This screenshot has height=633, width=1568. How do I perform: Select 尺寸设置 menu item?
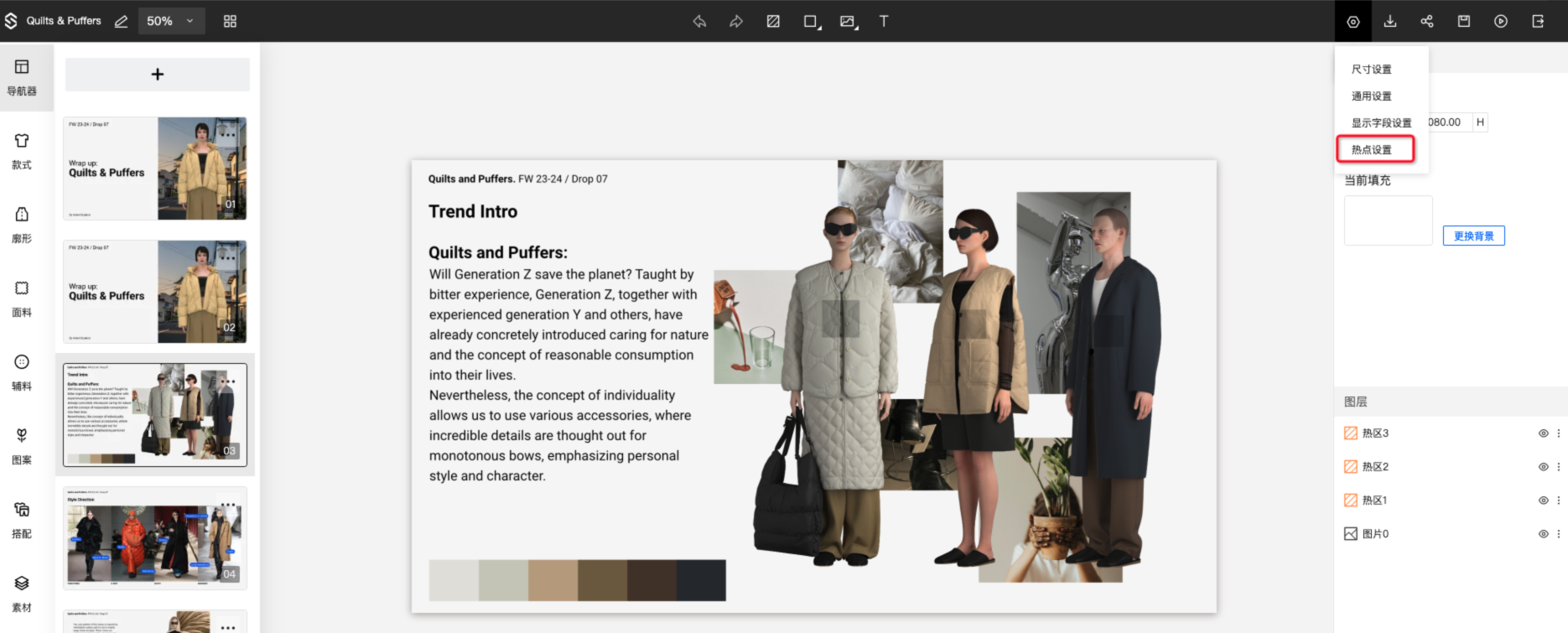[x=1372, y=70]
